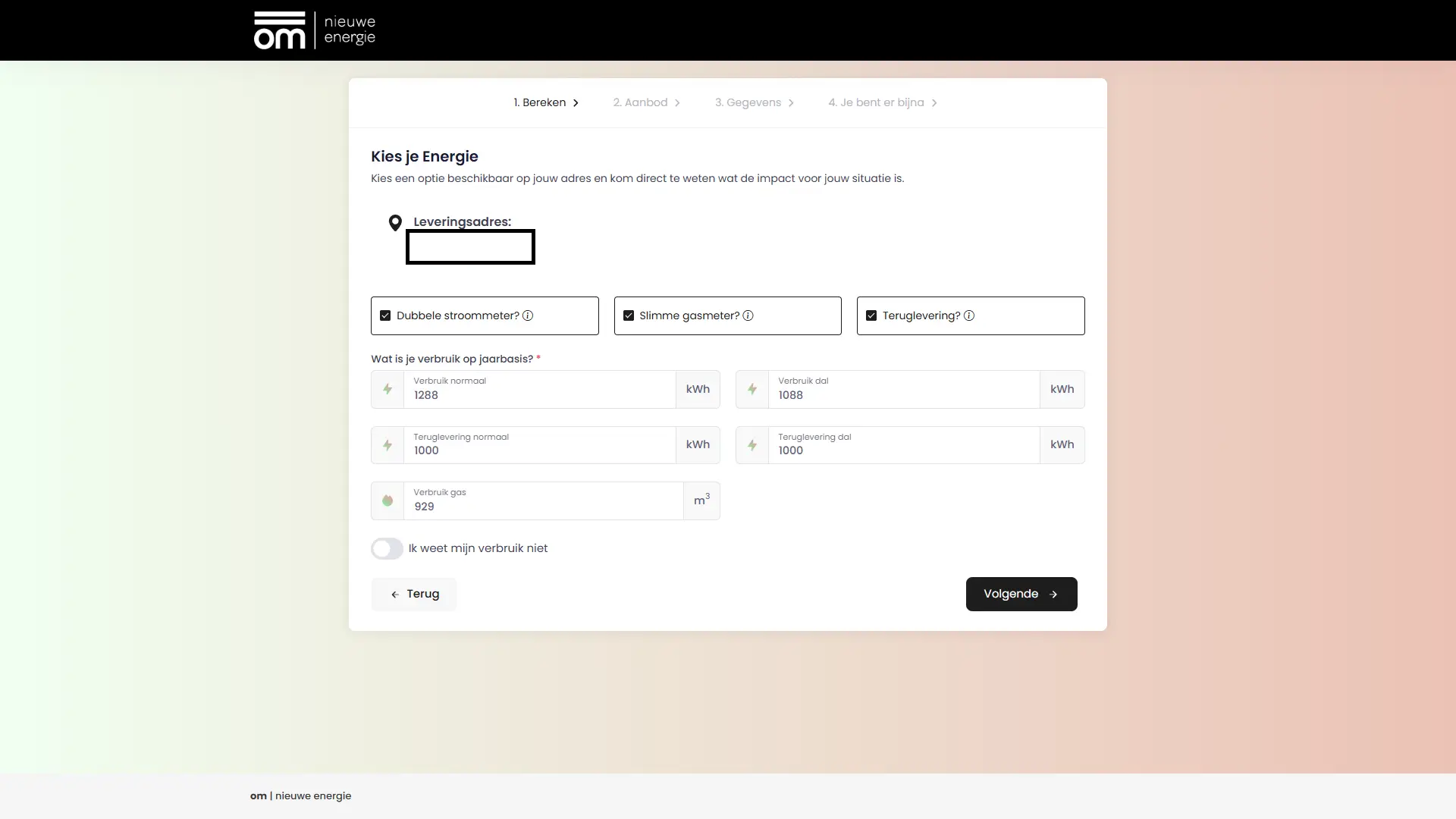The image size is (1456, 819).
Task: Click the lightning icon of Verbruik normaal
Action: pyautogui.click(x=388, y=389)
